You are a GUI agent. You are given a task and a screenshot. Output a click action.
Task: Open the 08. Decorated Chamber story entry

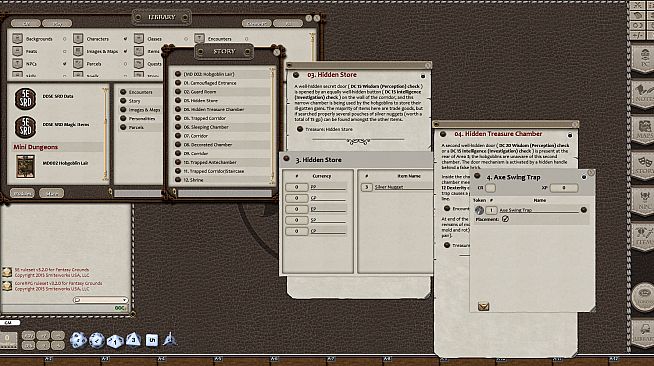tap(208, 145)
